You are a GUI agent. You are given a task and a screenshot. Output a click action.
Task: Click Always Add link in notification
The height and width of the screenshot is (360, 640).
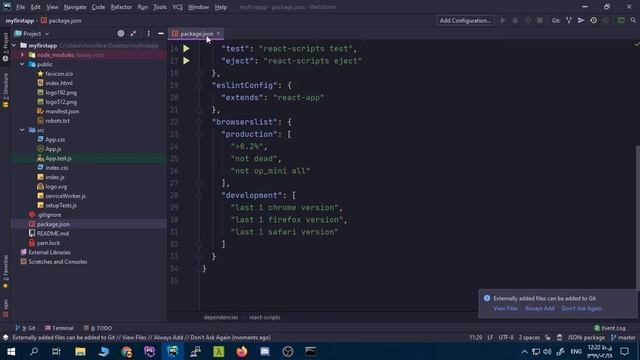540,308
